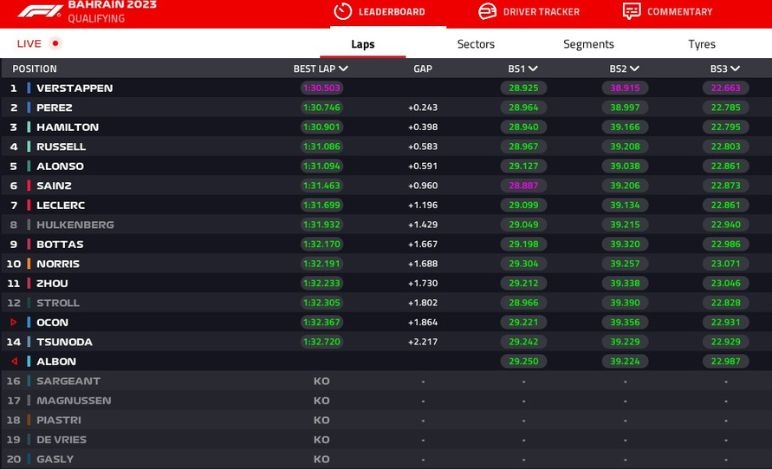The width and height of the screenshot is (772, 469).
Task: Click red position-gain arrow beside Ocon
Action: click(x=13, y=322)
